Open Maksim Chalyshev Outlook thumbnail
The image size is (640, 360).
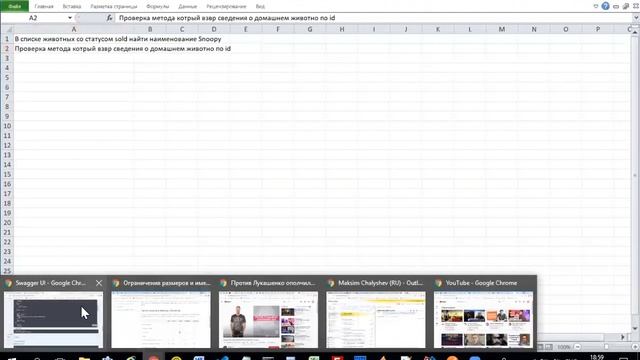(376, 319)
